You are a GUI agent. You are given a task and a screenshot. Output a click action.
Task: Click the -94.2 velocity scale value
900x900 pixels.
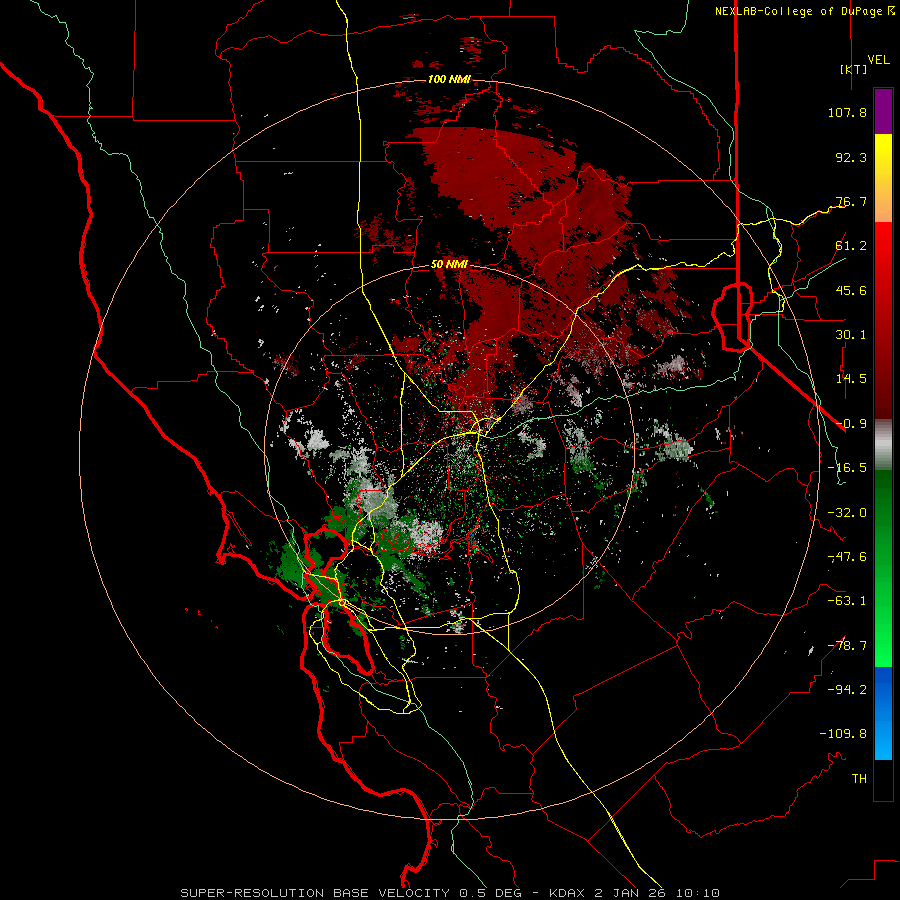tap(847, 690)
